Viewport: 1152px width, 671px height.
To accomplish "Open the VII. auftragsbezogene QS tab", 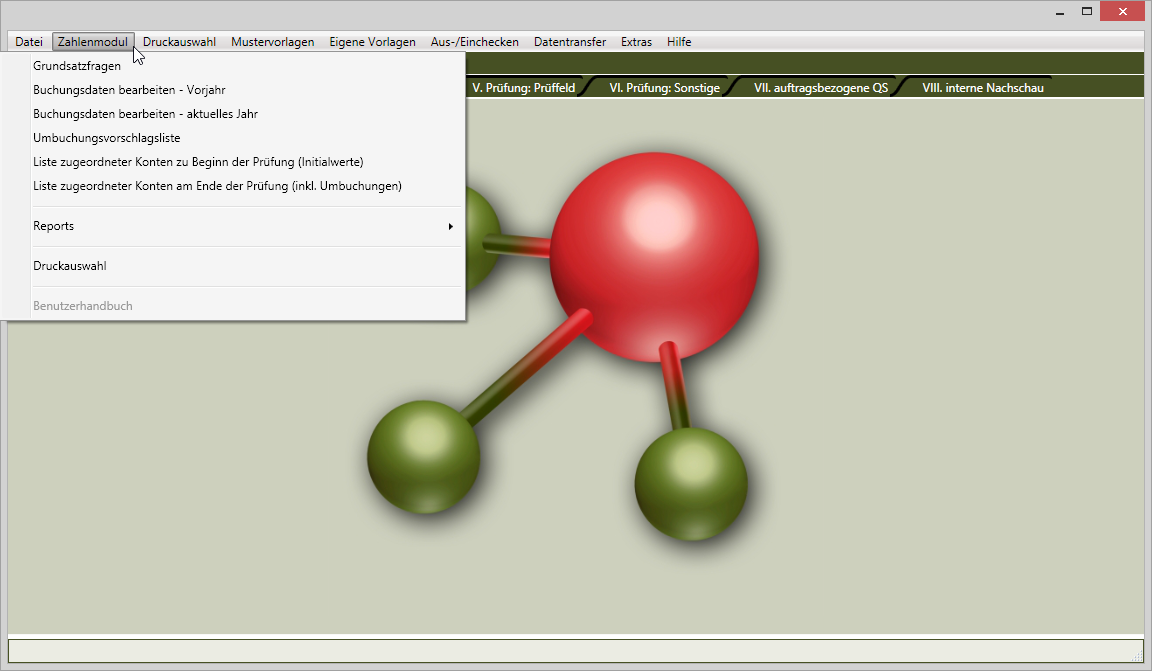I will point(820,88).
